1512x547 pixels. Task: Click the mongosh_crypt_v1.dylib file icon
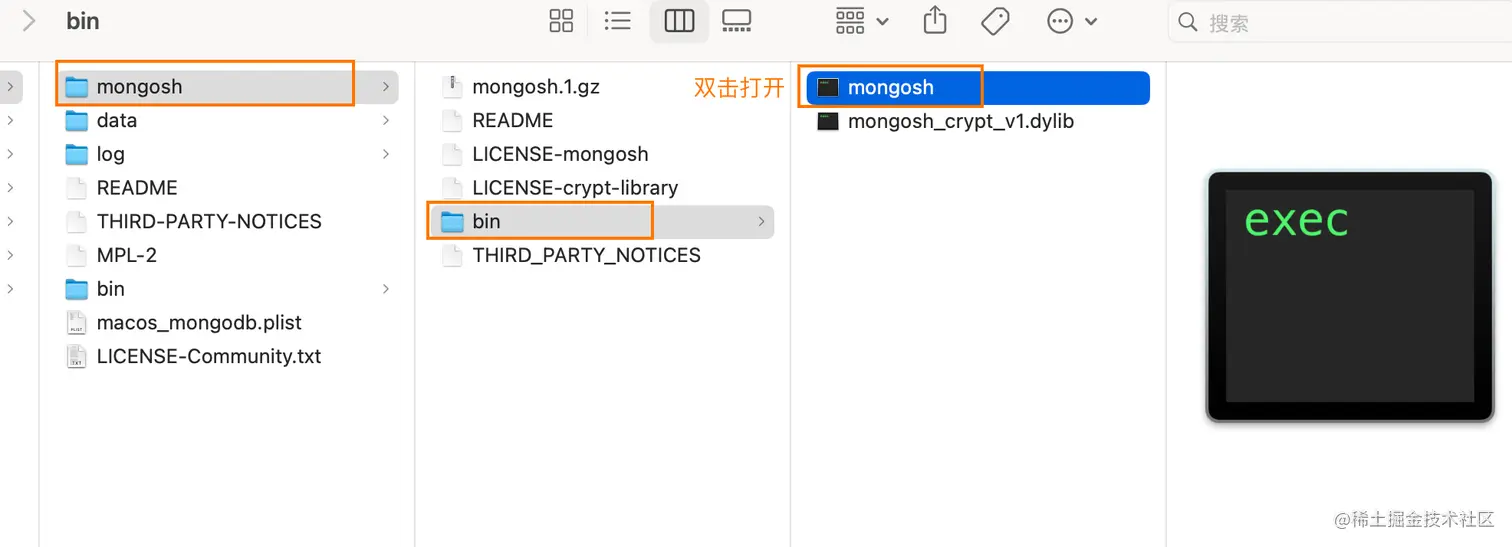[x=828, y=121]
